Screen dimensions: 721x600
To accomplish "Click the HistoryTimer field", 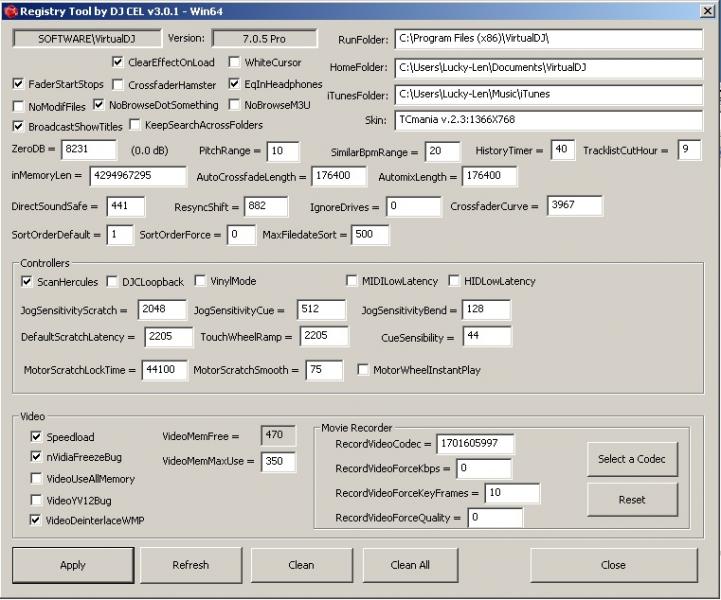I will click(x=562, y=149).
